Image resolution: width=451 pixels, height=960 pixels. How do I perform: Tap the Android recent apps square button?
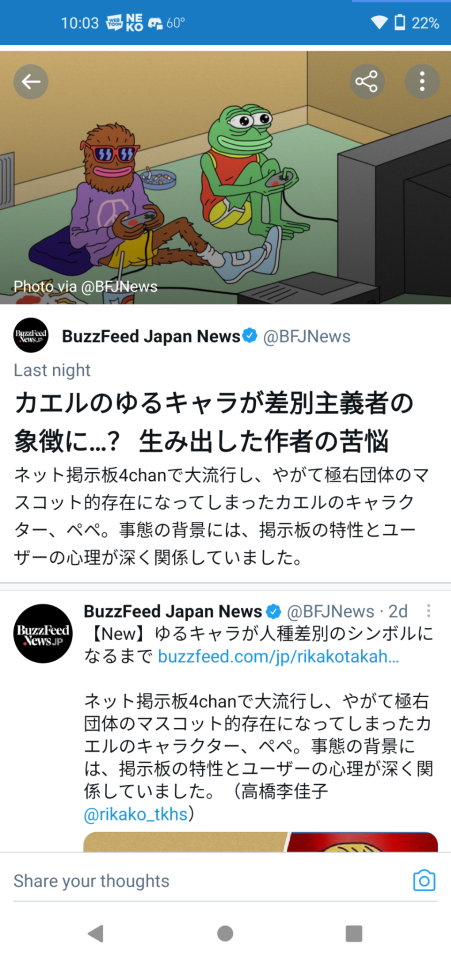coord(354,933)
